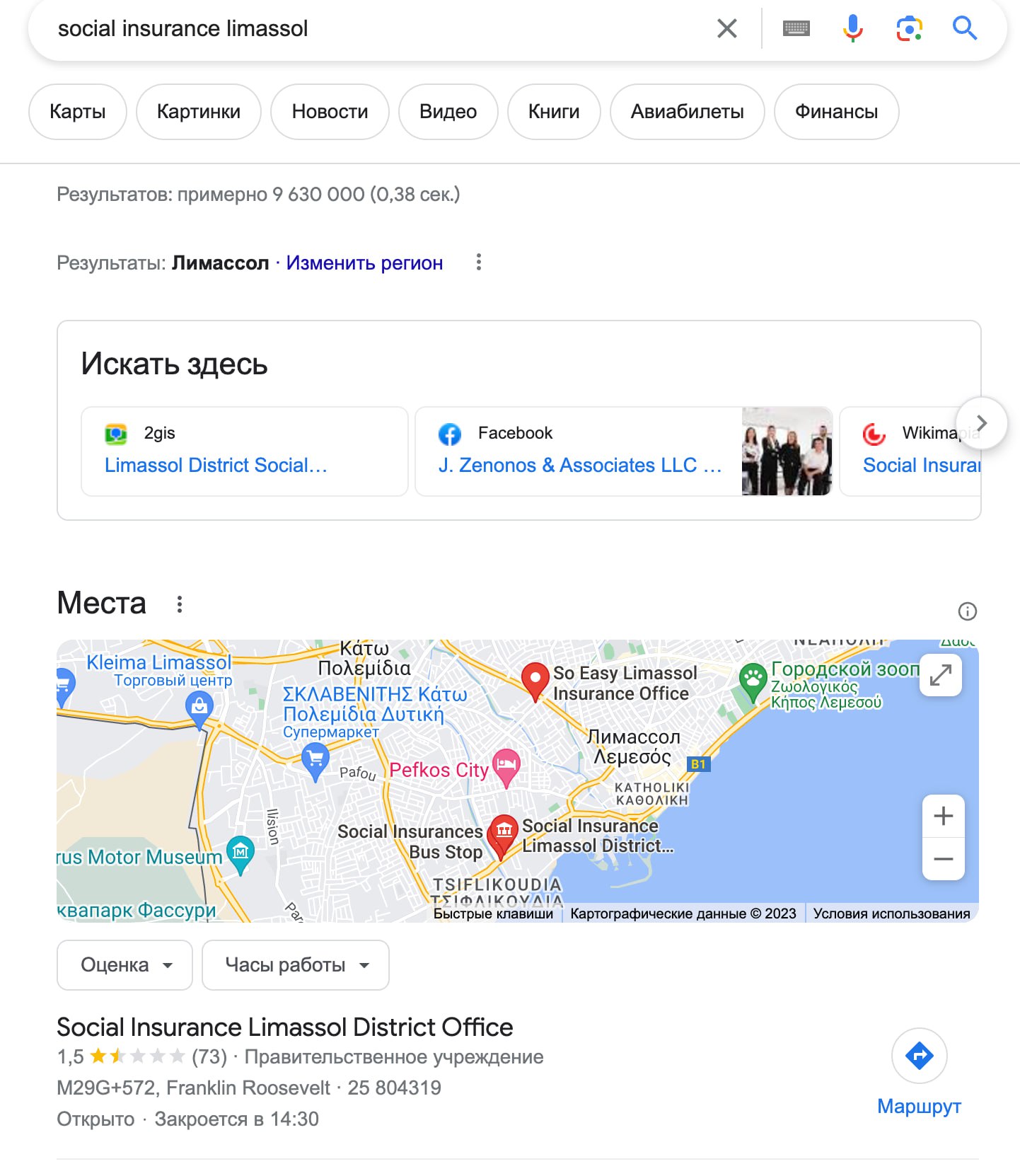1020x1176 pixels.
Task: Zoom in on the map
Action: pyautogui.click(x=943, y=817)
